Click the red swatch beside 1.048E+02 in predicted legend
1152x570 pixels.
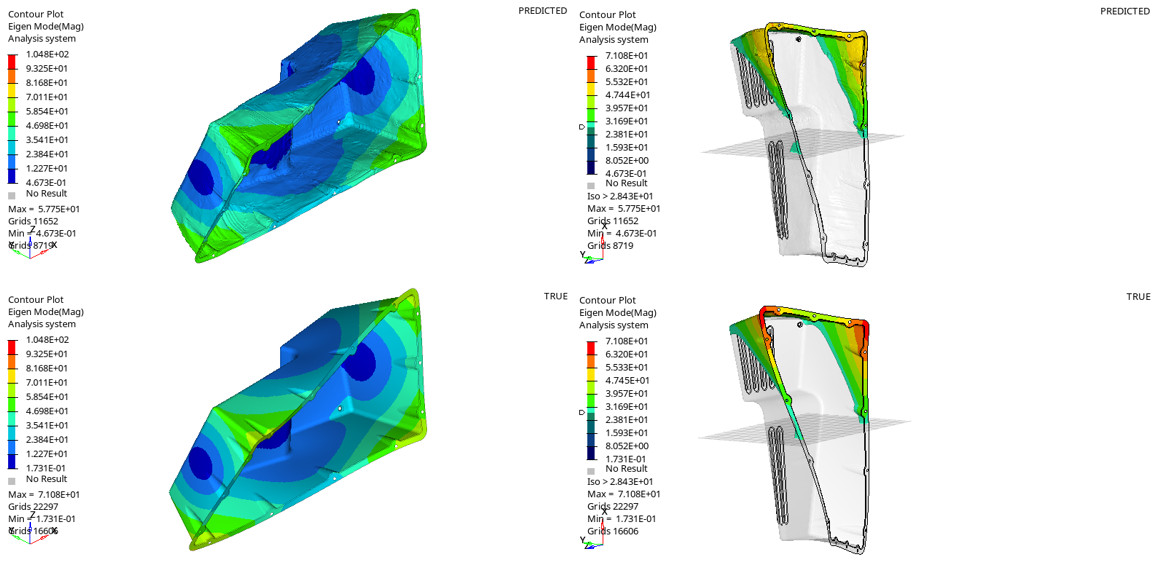tap(13, 61)
